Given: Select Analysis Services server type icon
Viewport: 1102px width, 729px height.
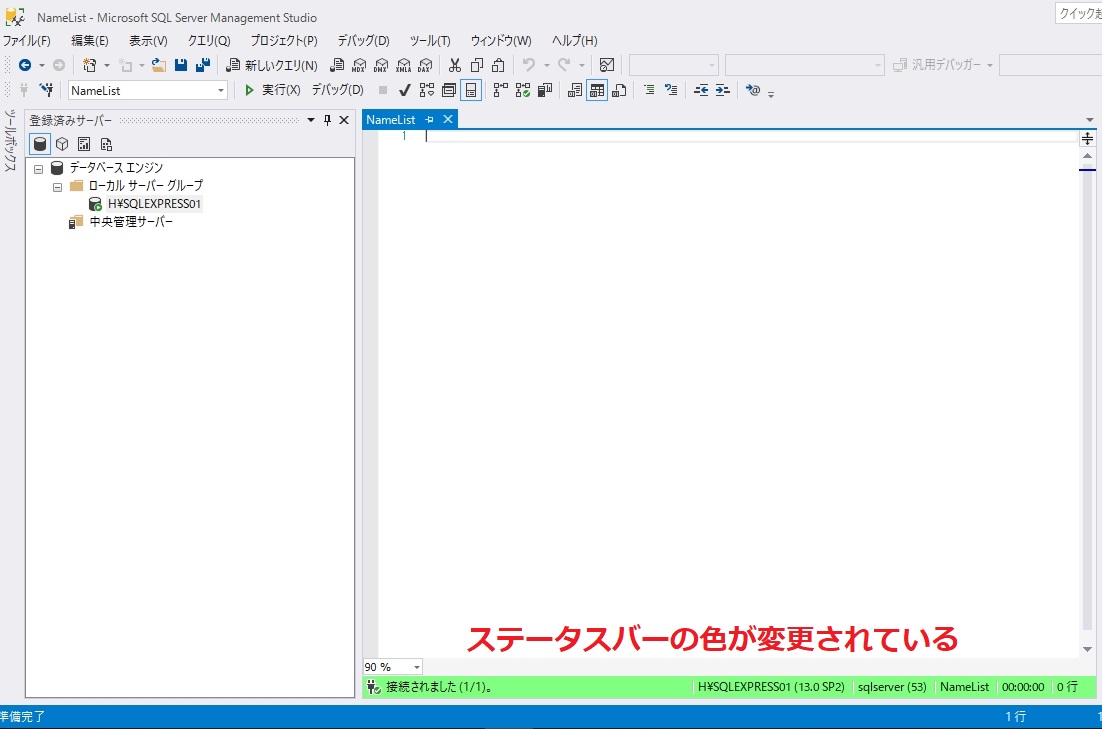Looking at the screenshot, I should (x=62, y=144).
